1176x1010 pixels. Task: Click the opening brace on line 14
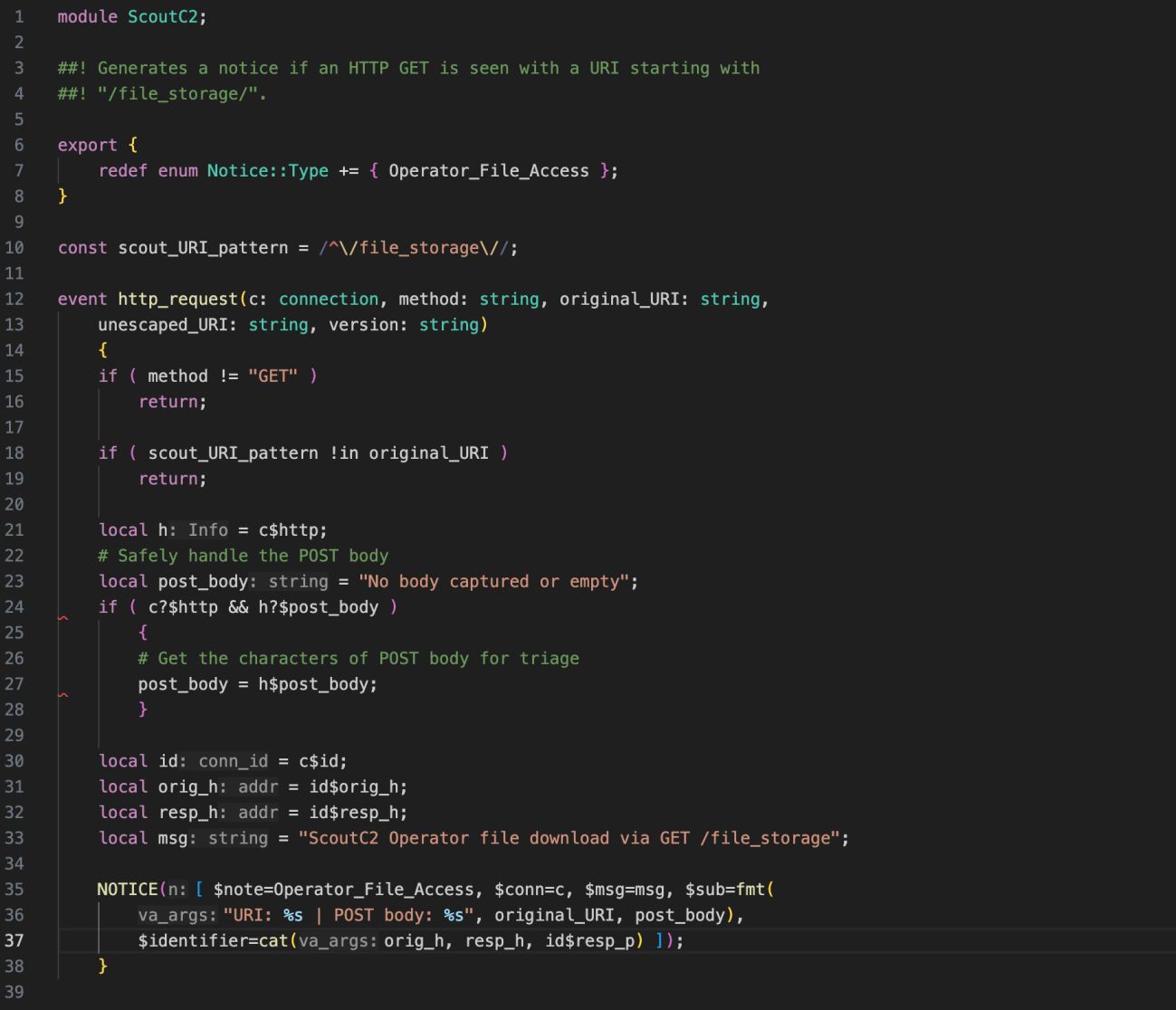[x=103, y=349]
